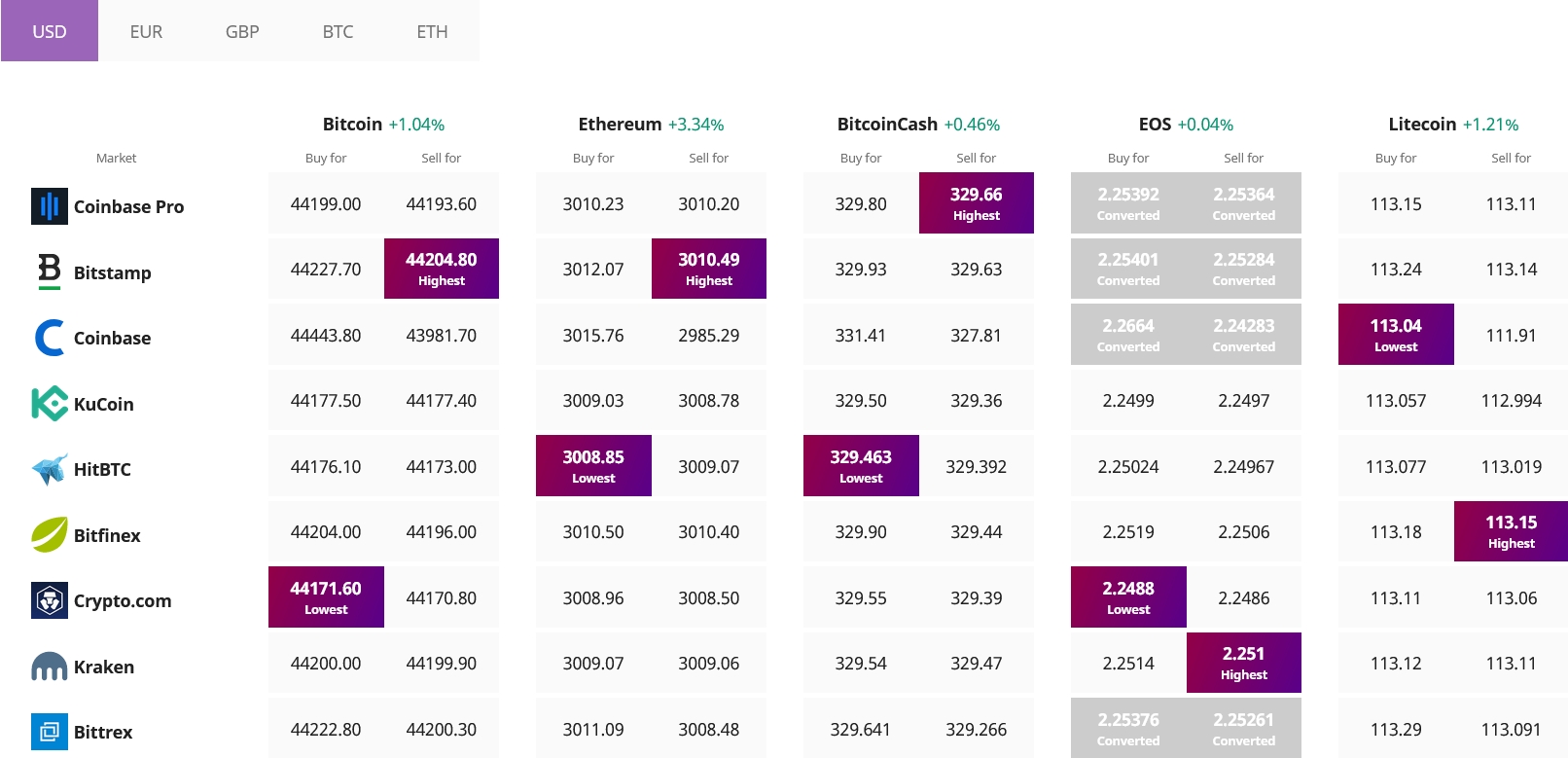1568x758 pixels.
Task: Click the Litecoin column heading
Action: (x=1422, y=124)
